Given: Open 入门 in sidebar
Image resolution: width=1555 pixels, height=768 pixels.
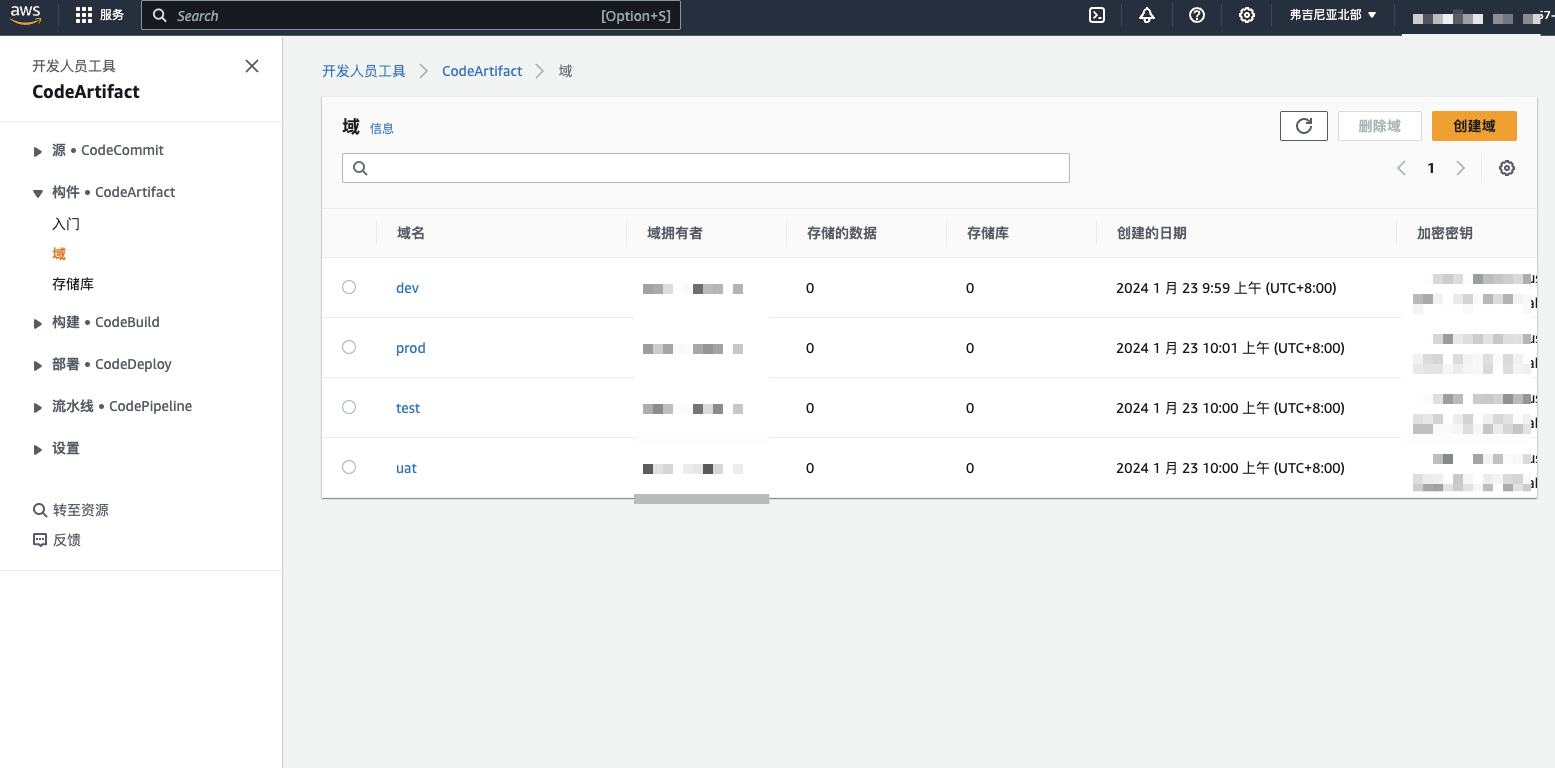Looking at the screenshot, I should 66,224.
